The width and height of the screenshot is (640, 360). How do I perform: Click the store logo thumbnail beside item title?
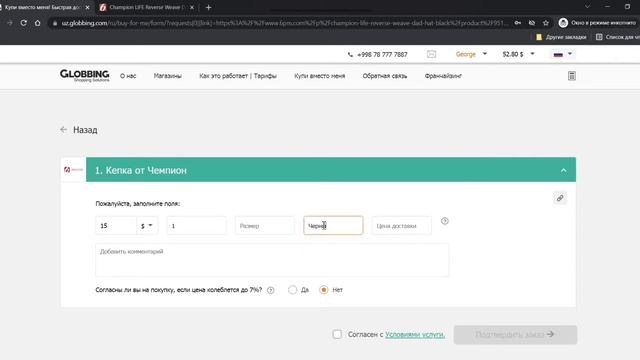pyautogui.click(x=73, y=169)
